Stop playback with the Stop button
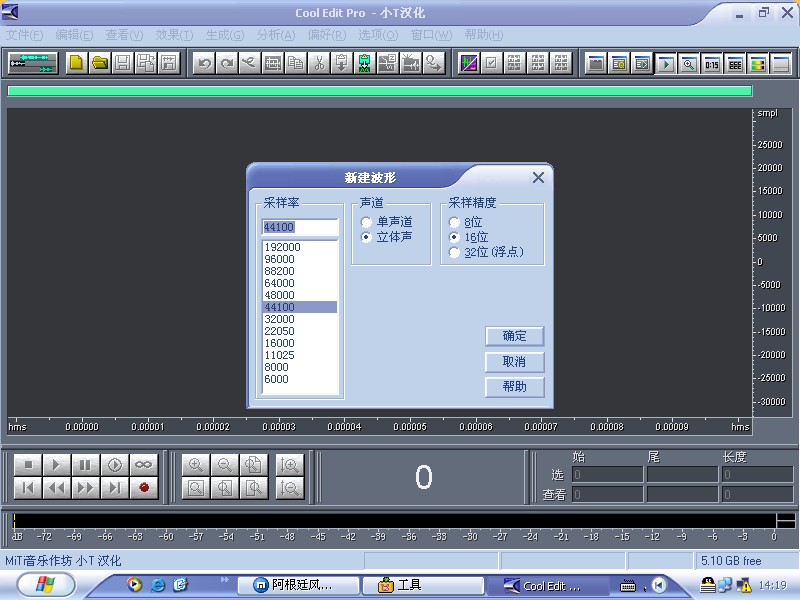This screenshot has height=600, width=800. coord(28,465)
